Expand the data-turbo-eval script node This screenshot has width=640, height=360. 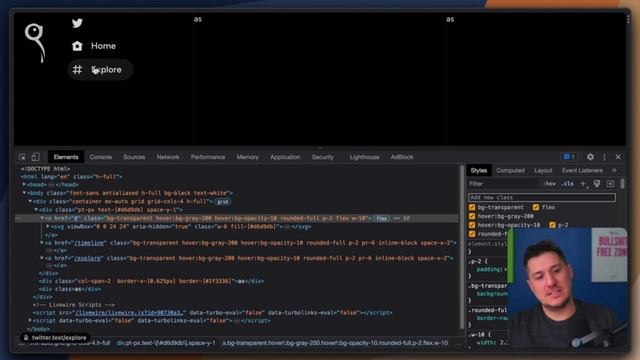[x=30, y=320]
